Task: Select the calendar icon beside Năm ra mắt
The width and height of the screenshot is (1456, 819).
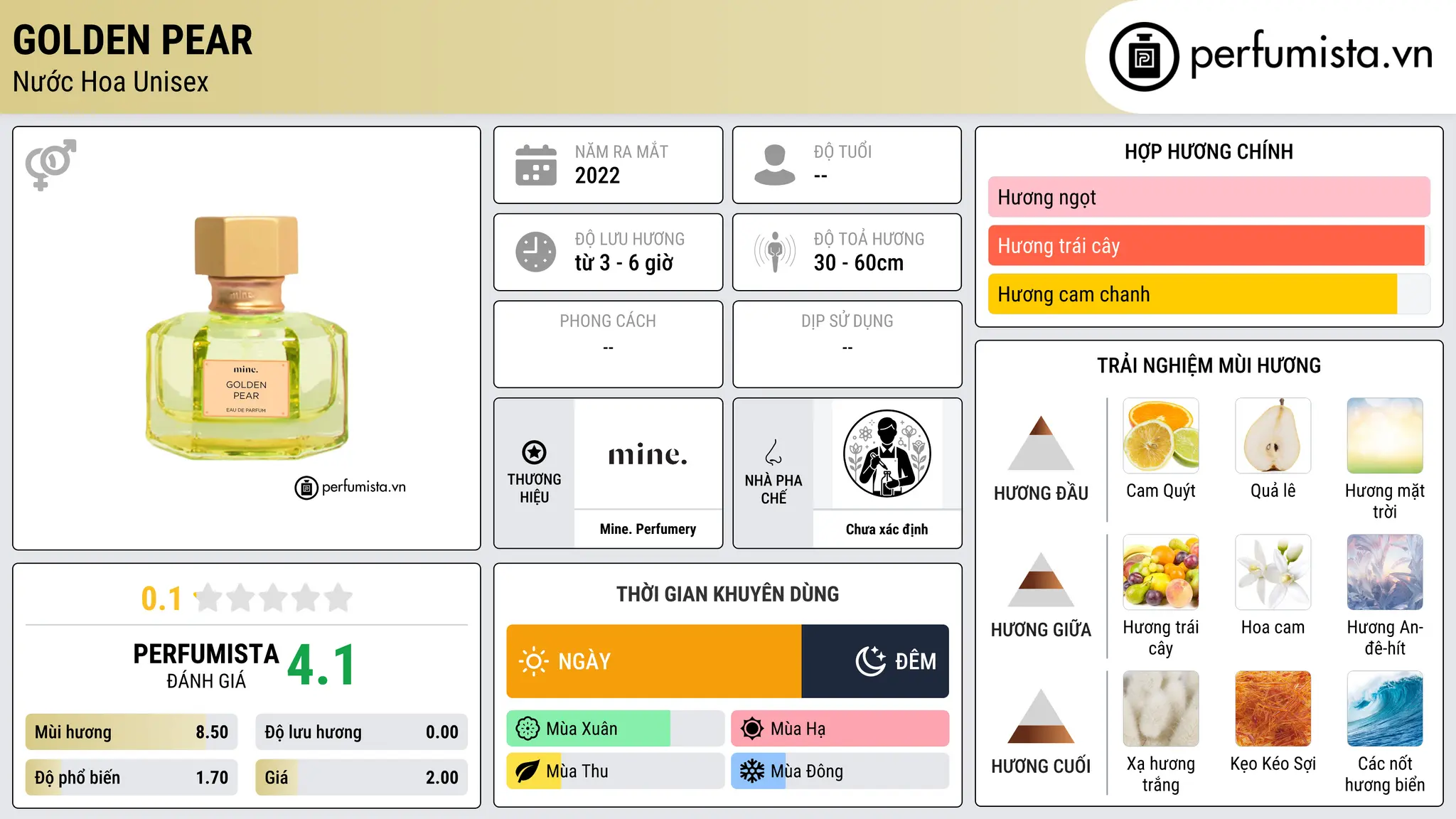Action: pyautogui.click(x=536, y=165)
